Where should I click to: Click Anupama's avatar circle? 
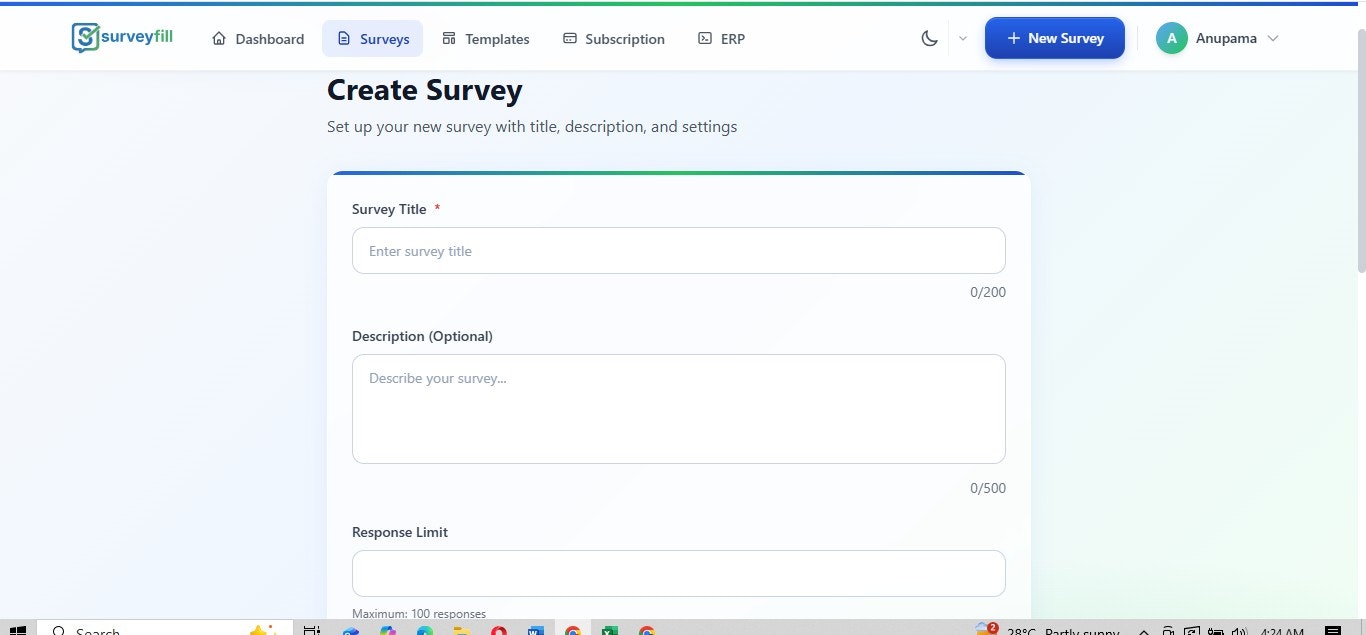[1171, 37]
